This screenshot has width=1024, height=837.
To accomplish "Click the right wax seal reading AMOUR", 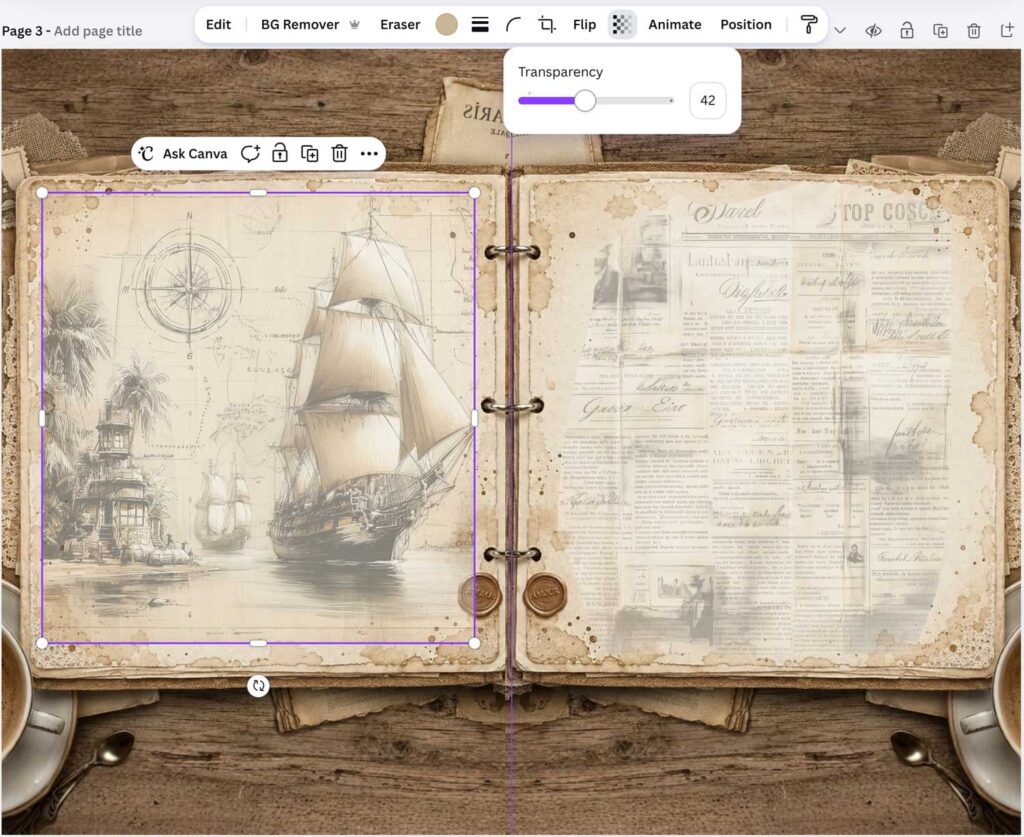I will 545,594.
